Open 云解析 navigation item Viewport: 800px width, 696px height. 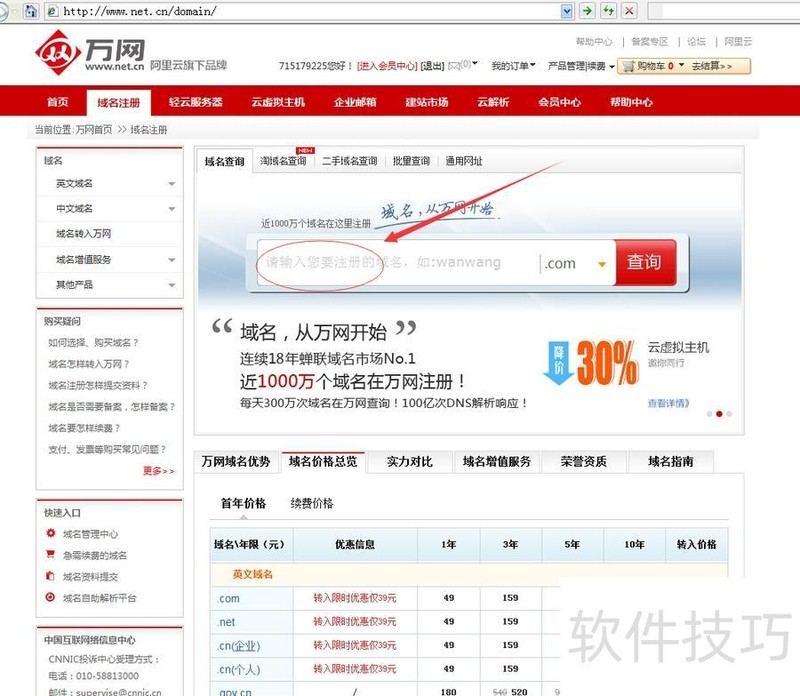(x=493, y=102)
